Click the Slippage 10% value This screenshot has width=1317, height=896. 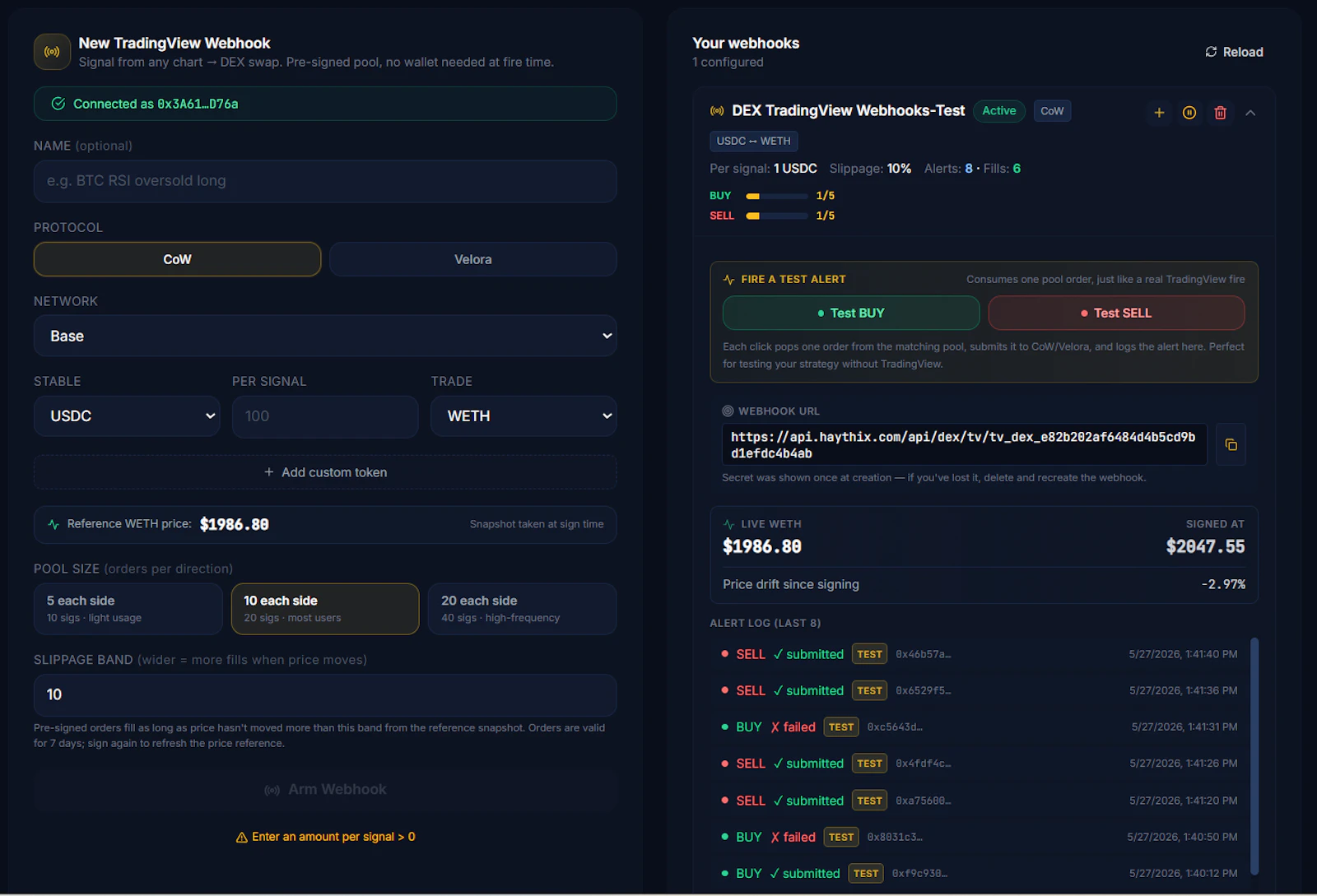click(x=899, y=169)
